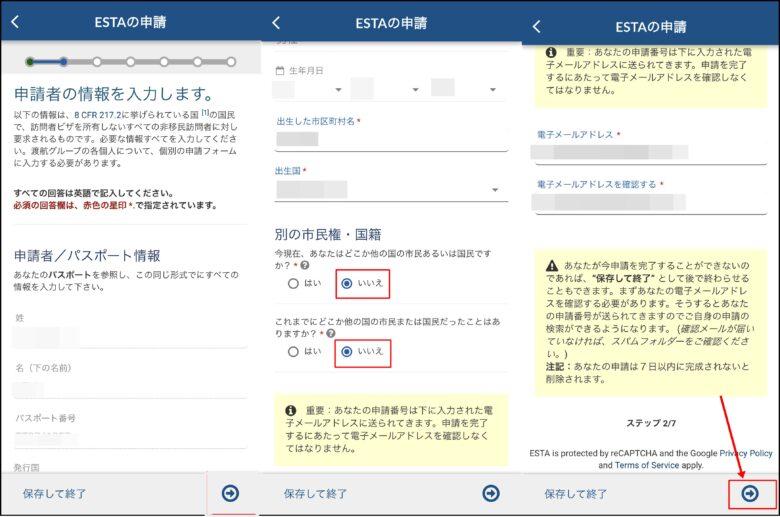Open the first 生年月日 date dropdown
This screenshot has height=517, width=780.
[306, 90]
